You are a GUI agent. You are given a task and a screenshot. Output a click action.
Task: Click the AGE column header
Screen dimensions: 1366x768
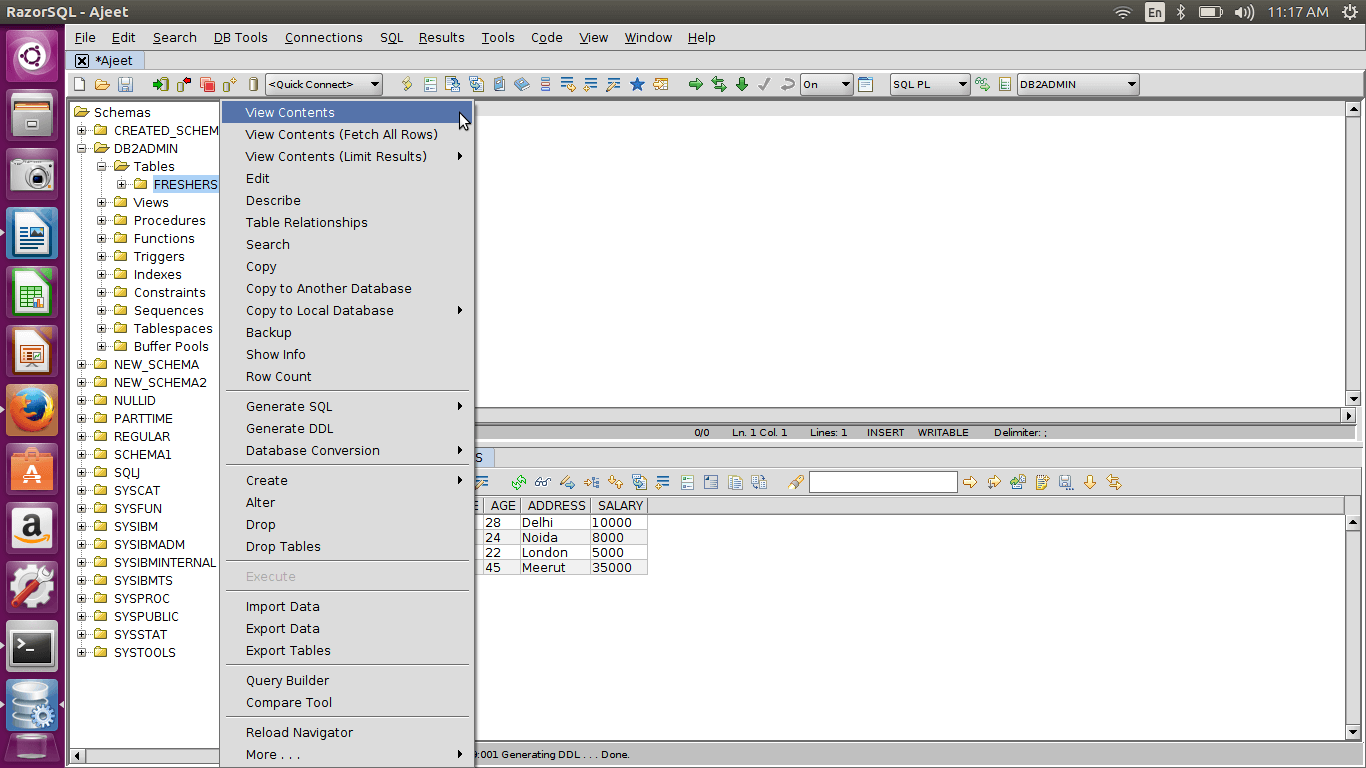click(503, 506)
